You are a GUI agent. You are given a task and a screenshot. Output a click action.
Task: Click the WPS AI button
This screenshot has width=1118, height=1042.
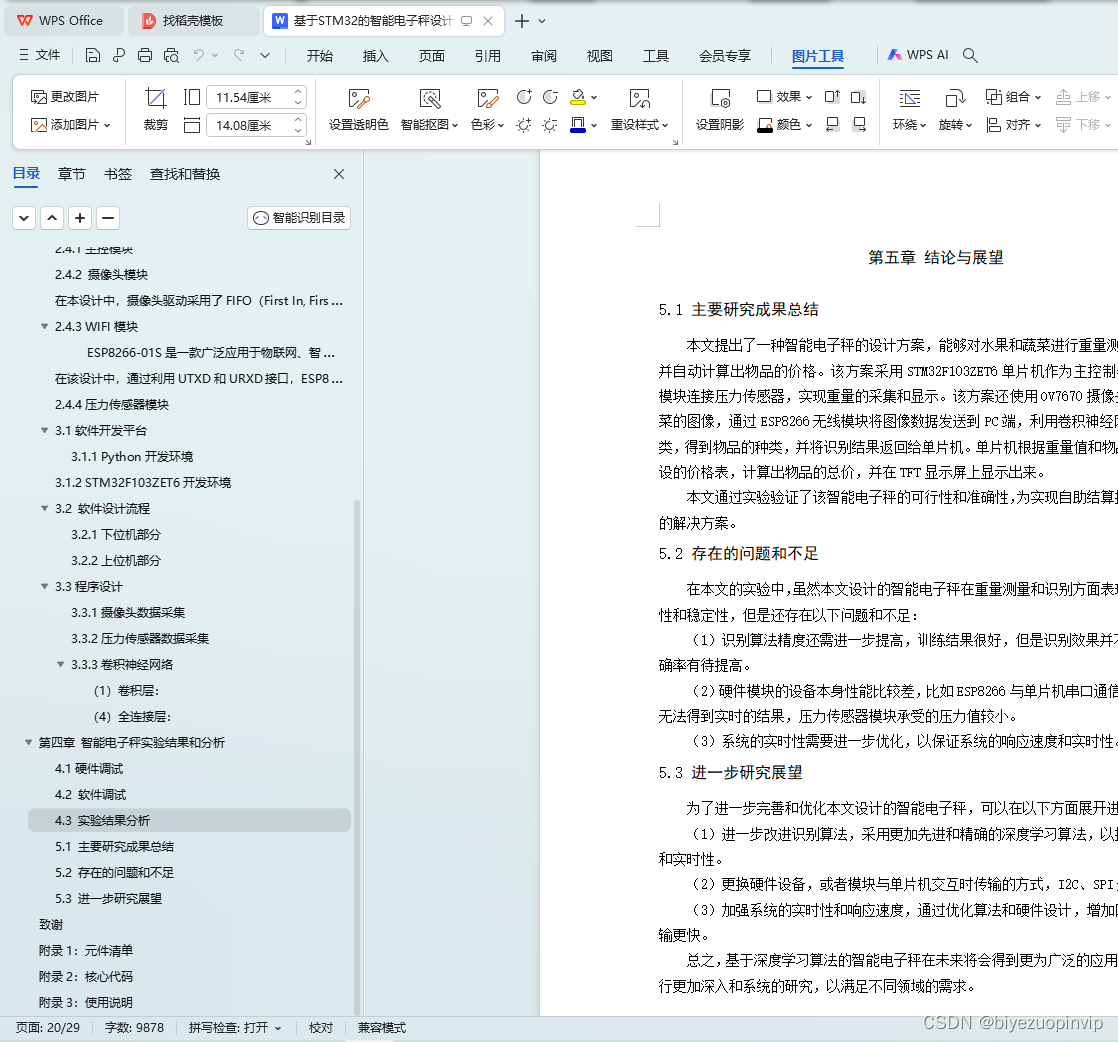tap(918, 55)
